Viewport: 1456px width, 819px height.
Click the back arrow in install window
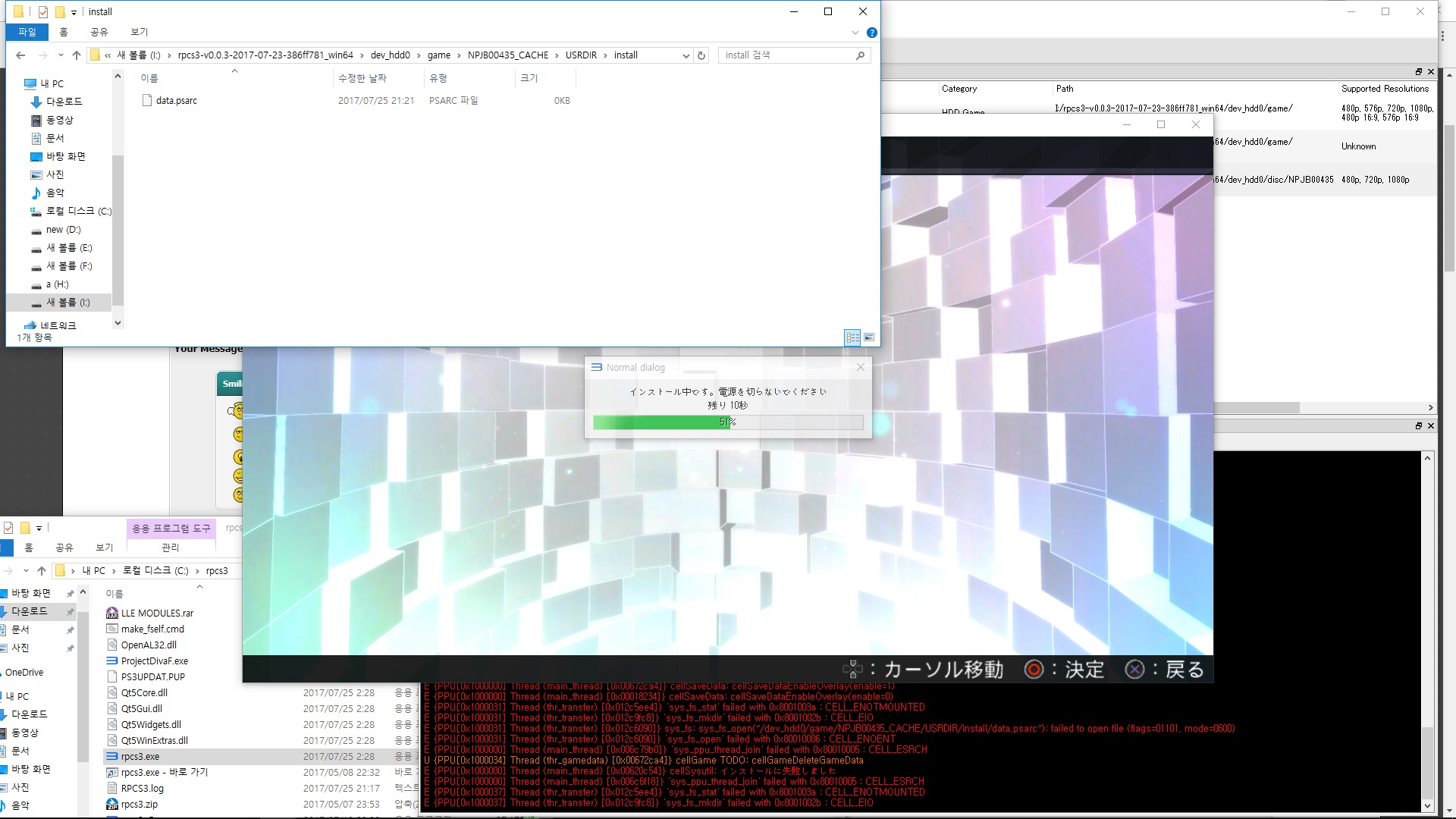(20, 55)
